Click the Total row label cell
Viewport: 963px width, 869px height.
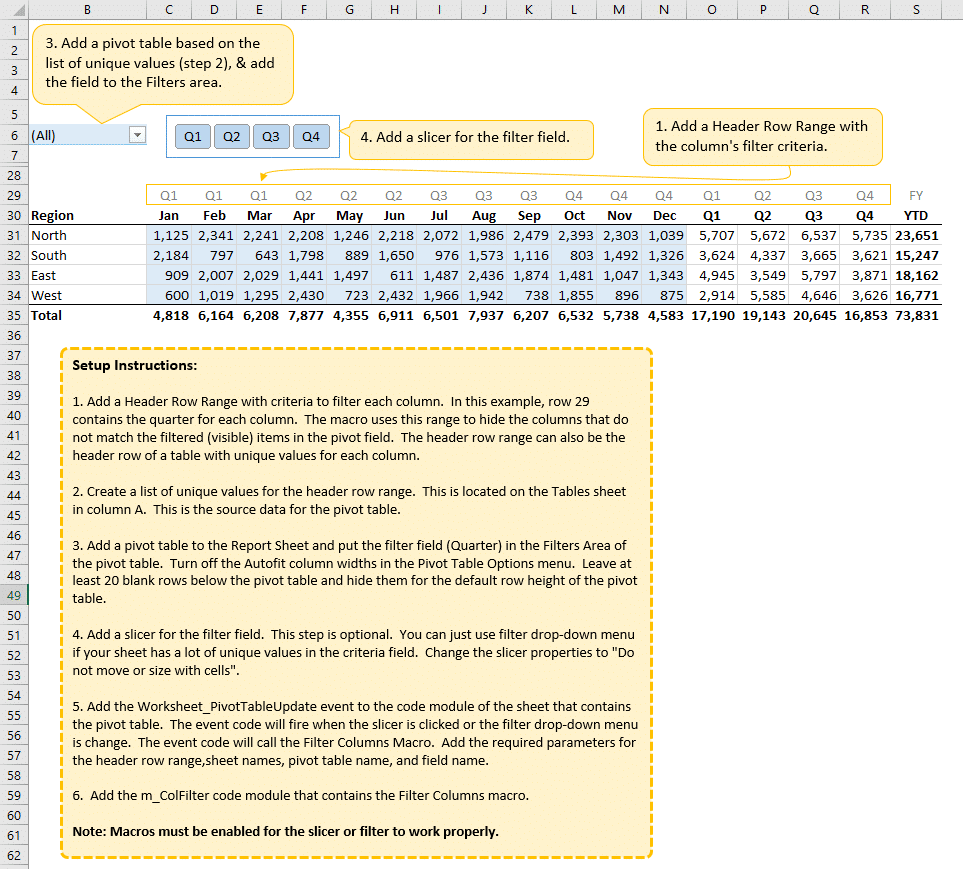coord(47,315)
